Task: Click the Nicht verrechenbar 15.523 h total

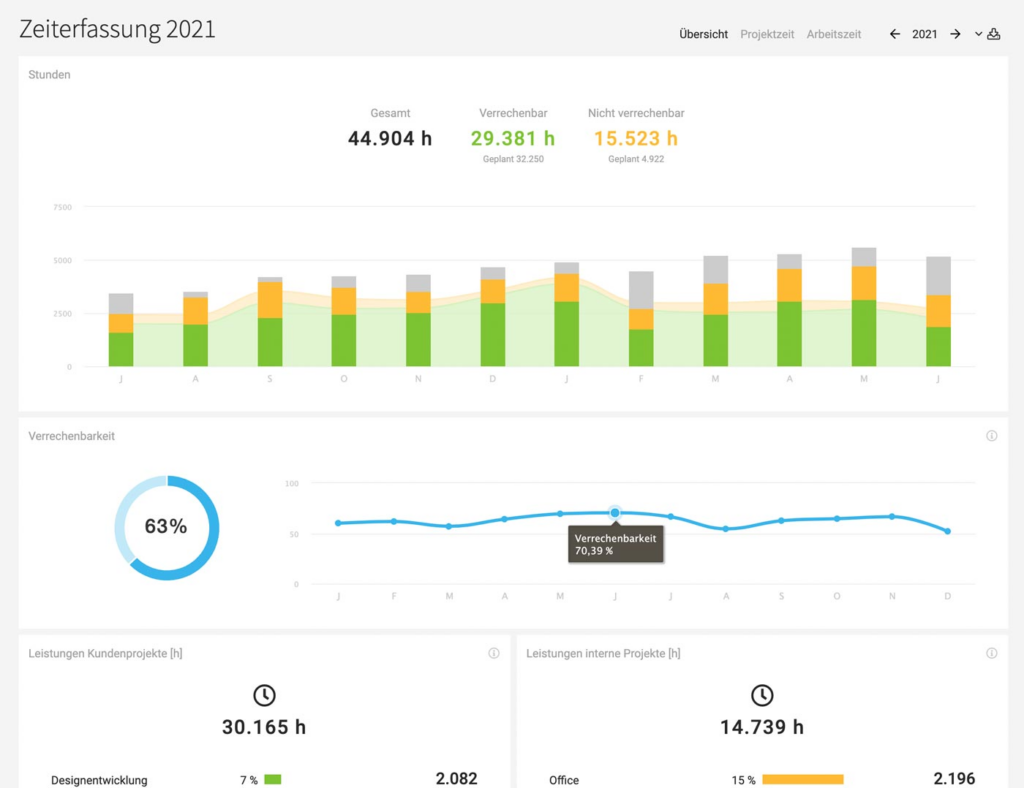Action: (x=635, y=138)
